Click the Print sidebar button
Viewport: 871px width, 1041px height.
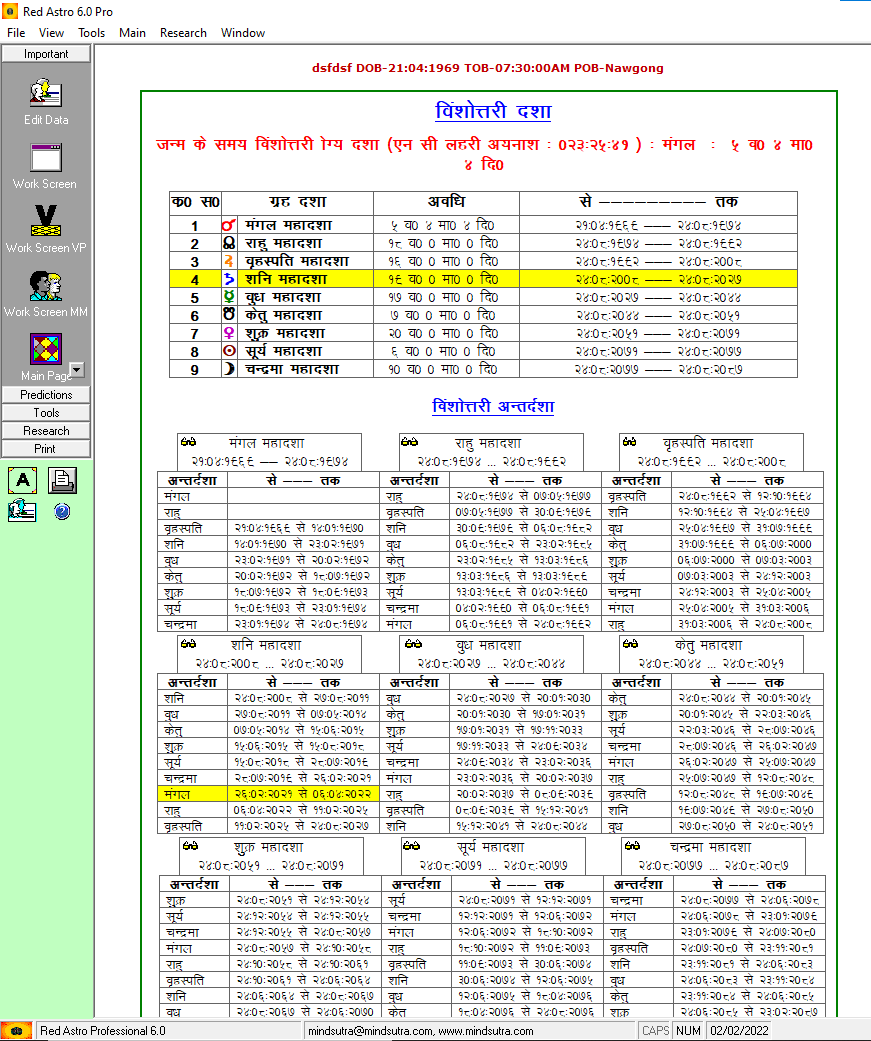click(46, 449)
